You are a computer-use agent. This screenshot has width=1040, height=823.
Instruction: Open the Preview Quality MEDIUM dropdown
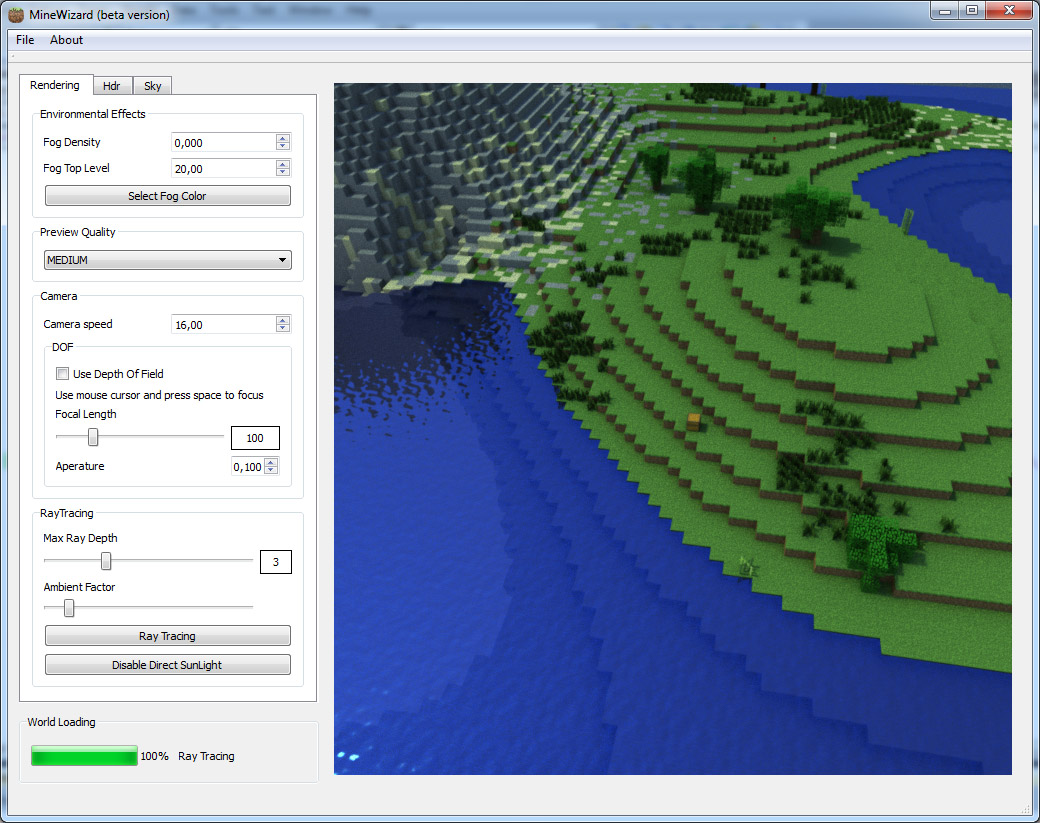[x=168, y=260]
